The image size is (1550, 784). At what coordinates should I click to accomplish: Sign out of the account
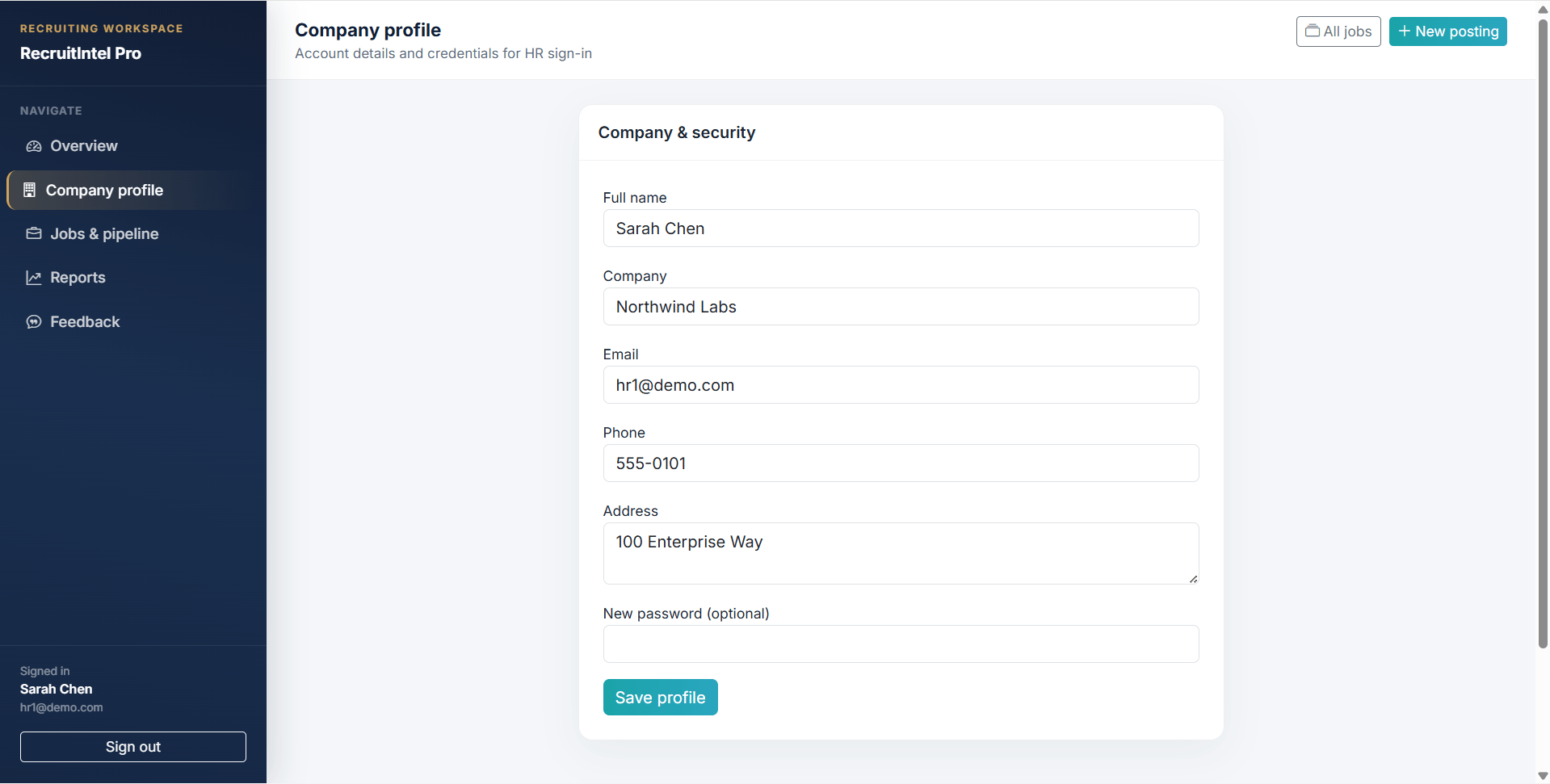[x=133, y=747]
